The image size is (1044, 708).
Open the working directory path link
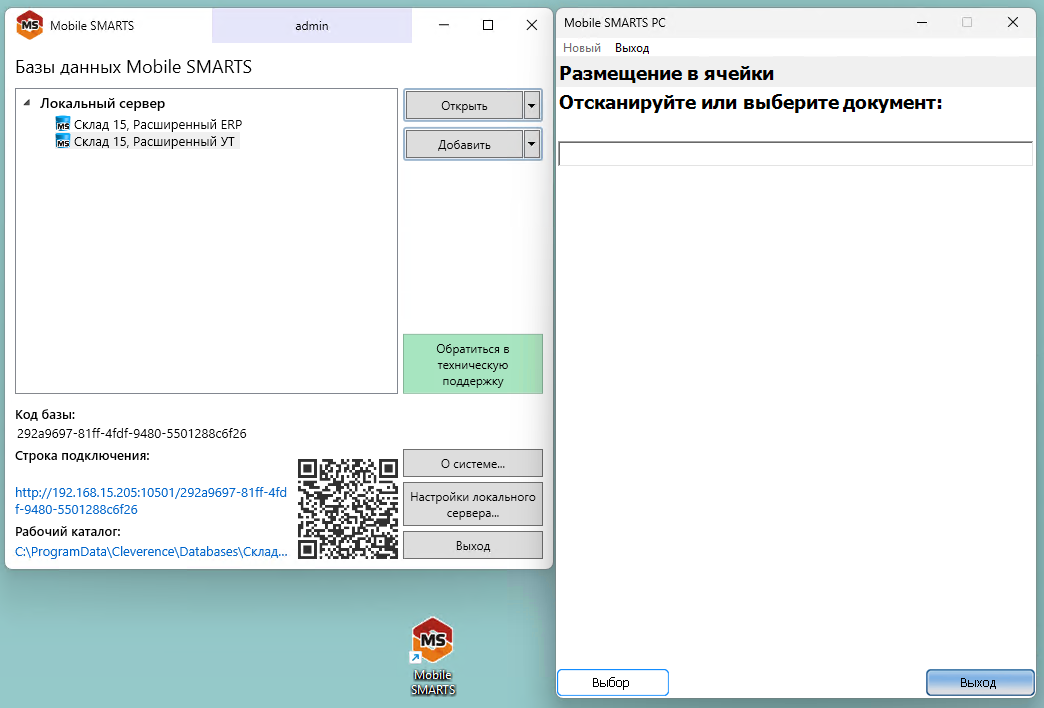(x=151, y=551)
